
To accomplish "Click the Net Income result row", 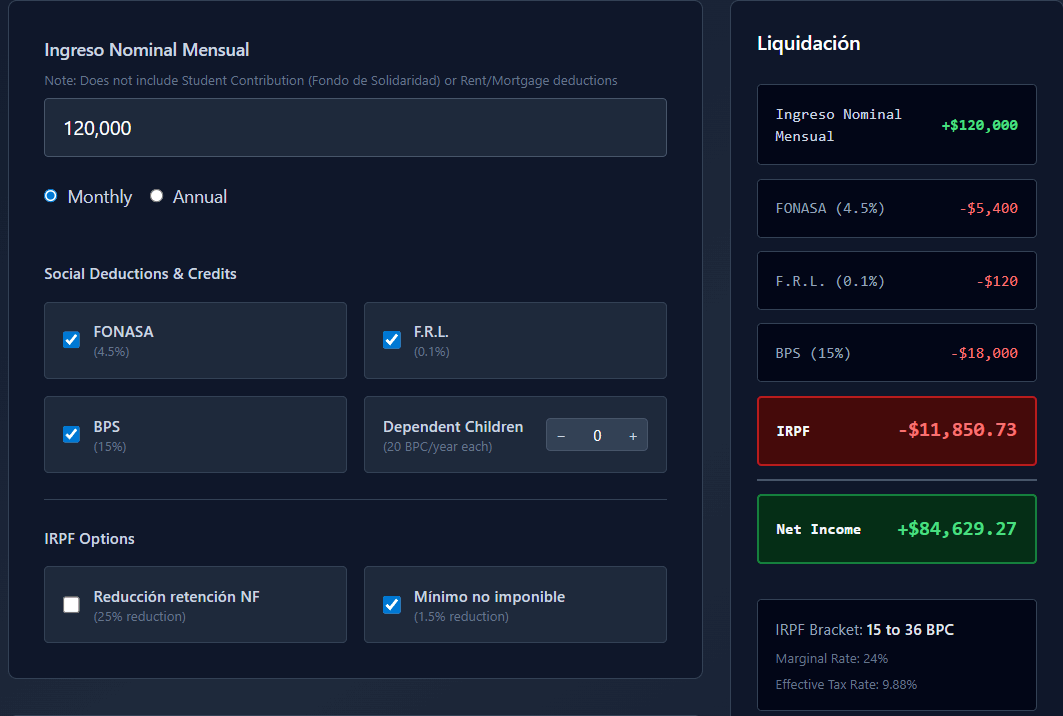I will click(x=896, y=529).
